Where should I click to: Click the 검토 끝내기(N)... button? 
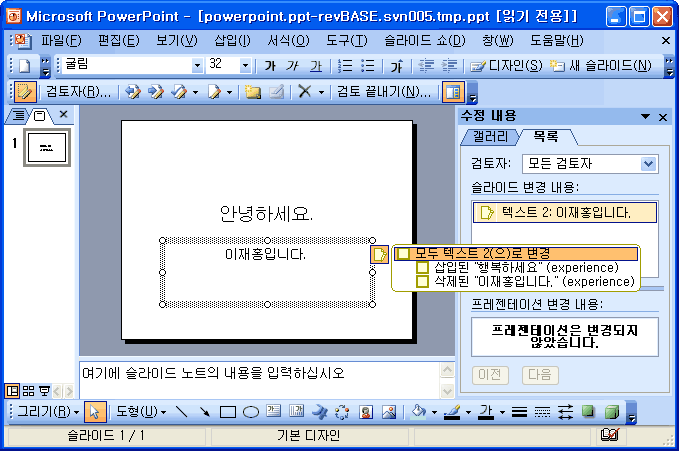tap(384, 92)
